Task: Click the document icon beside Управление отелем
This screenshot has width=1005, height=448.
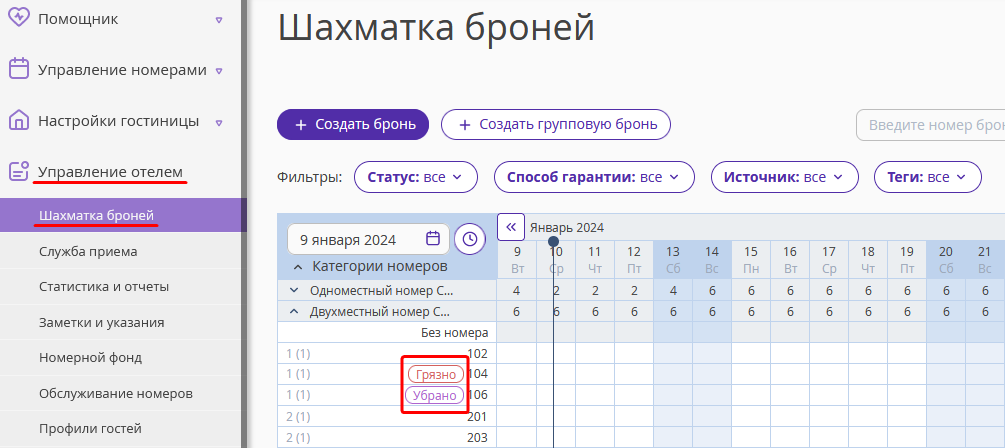Action: pyautogui.click(x=19, y=172)
